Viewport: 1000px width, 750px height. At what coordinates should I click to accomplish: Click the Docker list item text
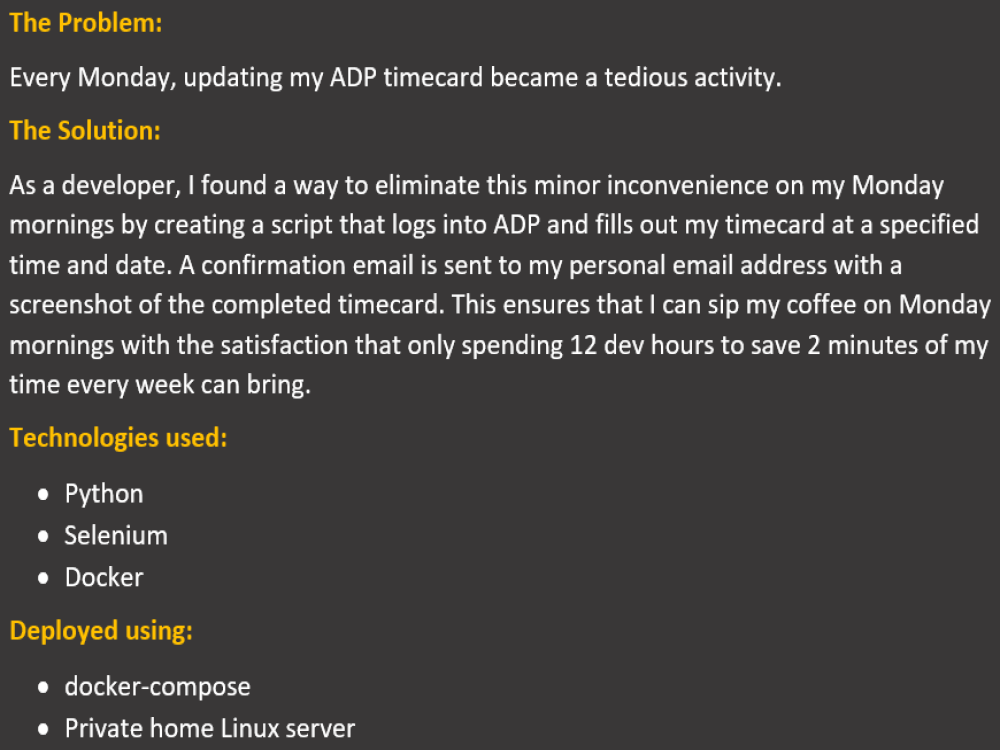tap(104, 578)
